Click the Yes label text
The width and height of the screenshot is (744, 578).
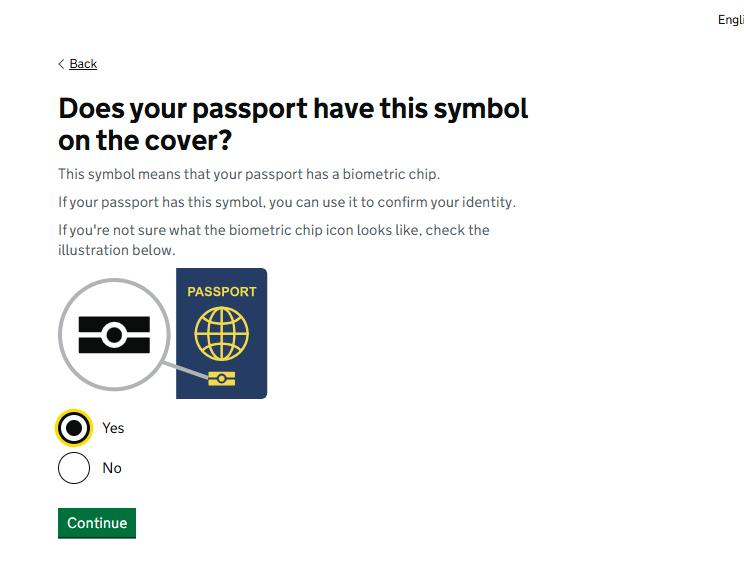tap(113, 428)
